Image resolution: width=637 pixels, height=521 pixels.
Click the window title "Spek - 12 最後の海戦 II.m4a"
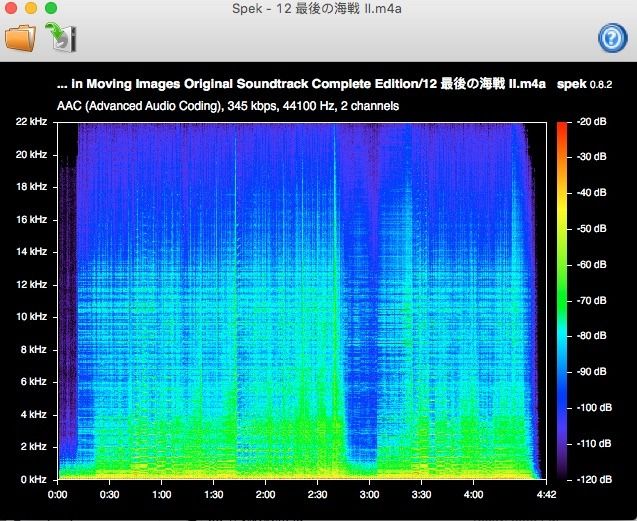pos(317,9)
